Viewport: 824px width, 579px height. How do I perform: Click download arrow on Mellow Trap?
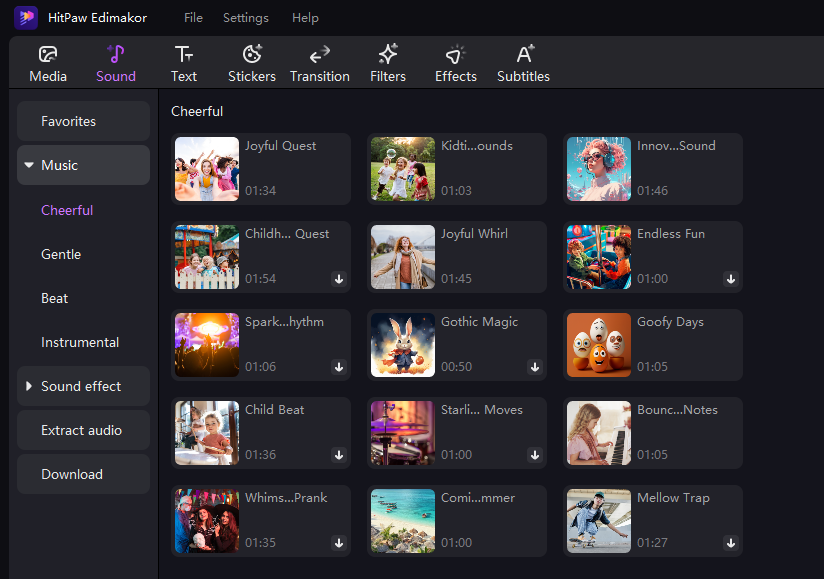tap(731, 543)
